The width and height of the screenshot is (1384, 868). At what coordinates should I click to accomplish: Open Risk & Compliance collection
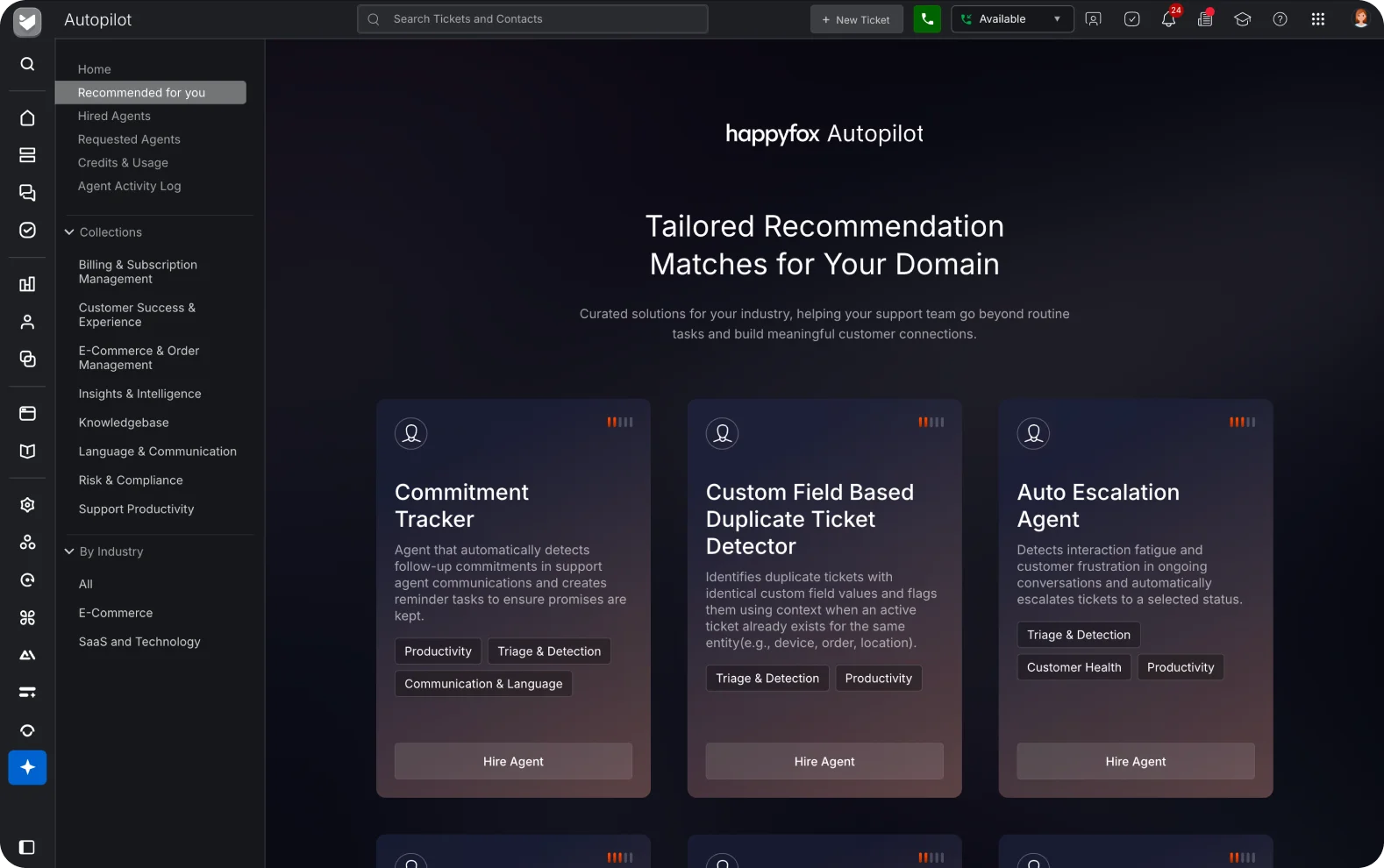coord(131,480)
